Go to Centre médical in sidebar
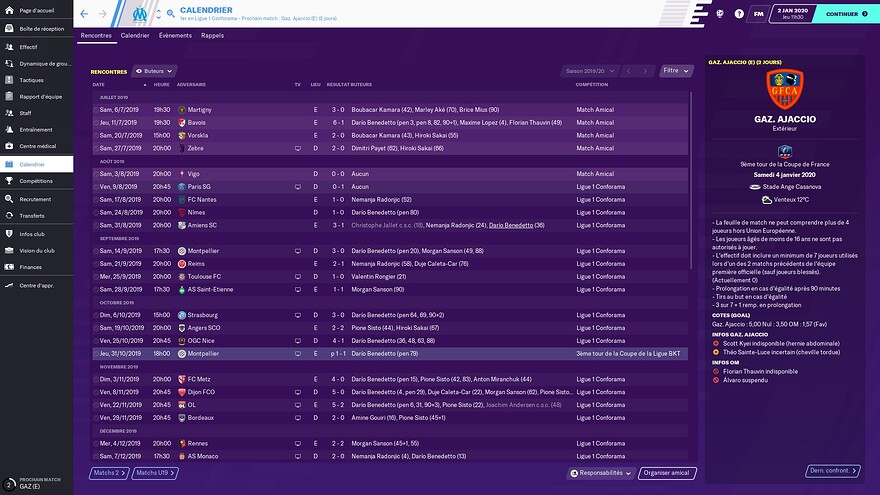The image size is (880, 495). point(36,146)
